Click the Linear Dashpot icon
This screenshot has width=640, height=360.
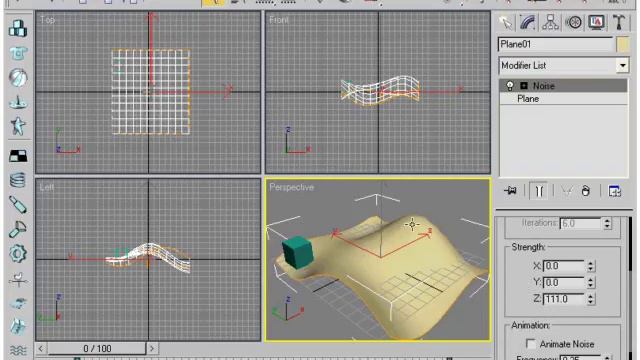(x=18, y=204)
